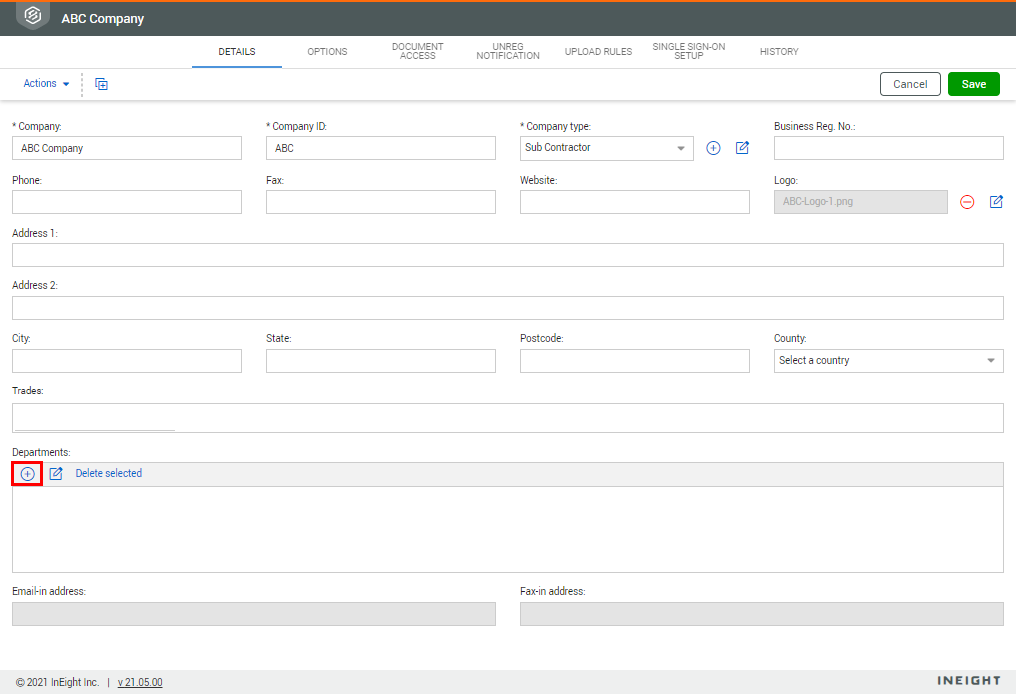Open the Document Access tab

pos(417,52)
